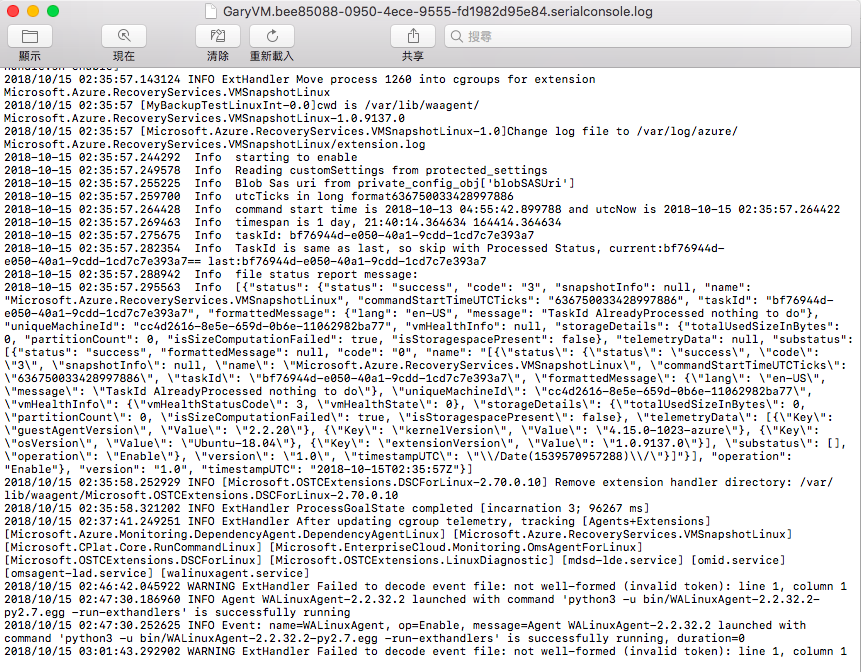This screenshot has height=672, width=861.
Task: Click 'Microsoft.Azure.RecoveryServices.VMSnapshotLinux/extension.log' line
Action: click(x=215, y=144)
